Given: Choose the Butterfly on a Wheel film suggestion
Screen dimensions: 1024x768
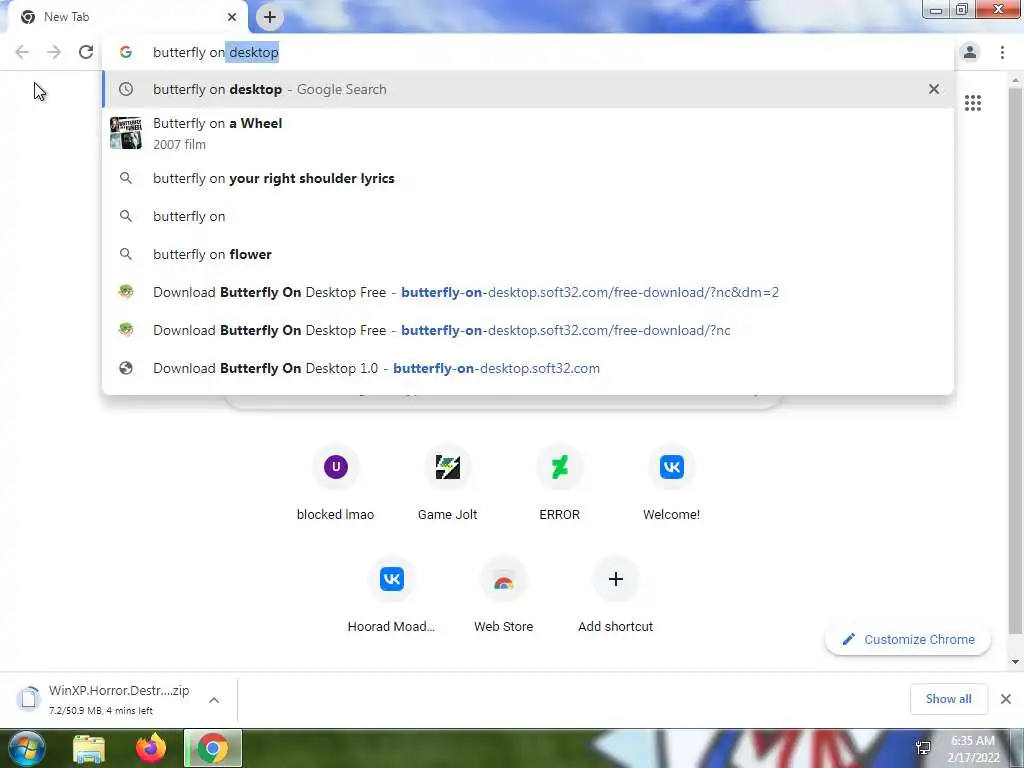Looking at the screenshot, I should (x=528, y=133).
